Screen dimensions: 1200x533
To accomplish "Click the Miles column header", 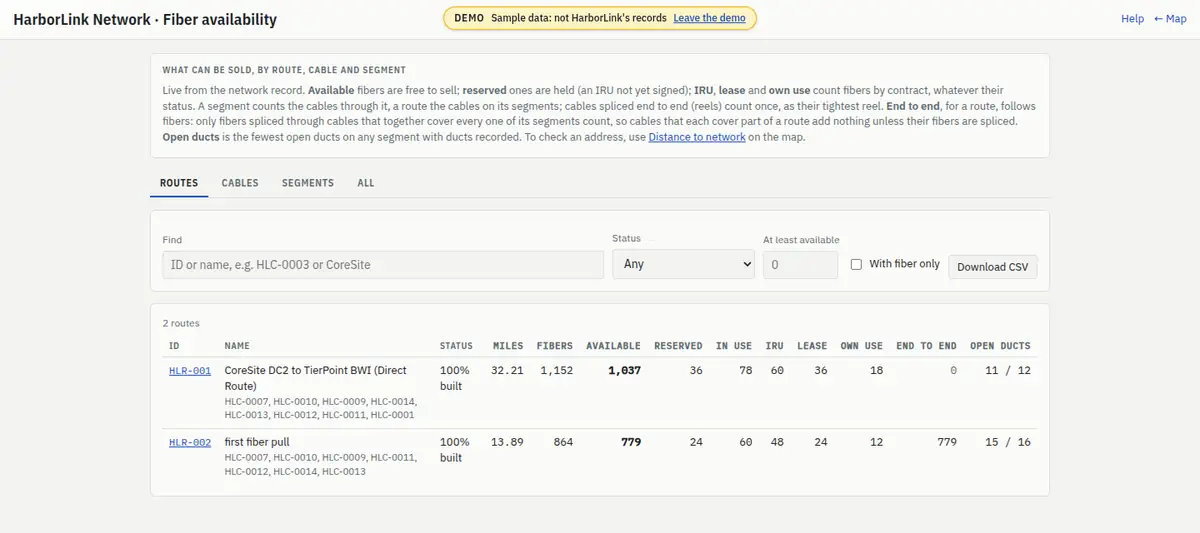I will (x=508, y=346).
